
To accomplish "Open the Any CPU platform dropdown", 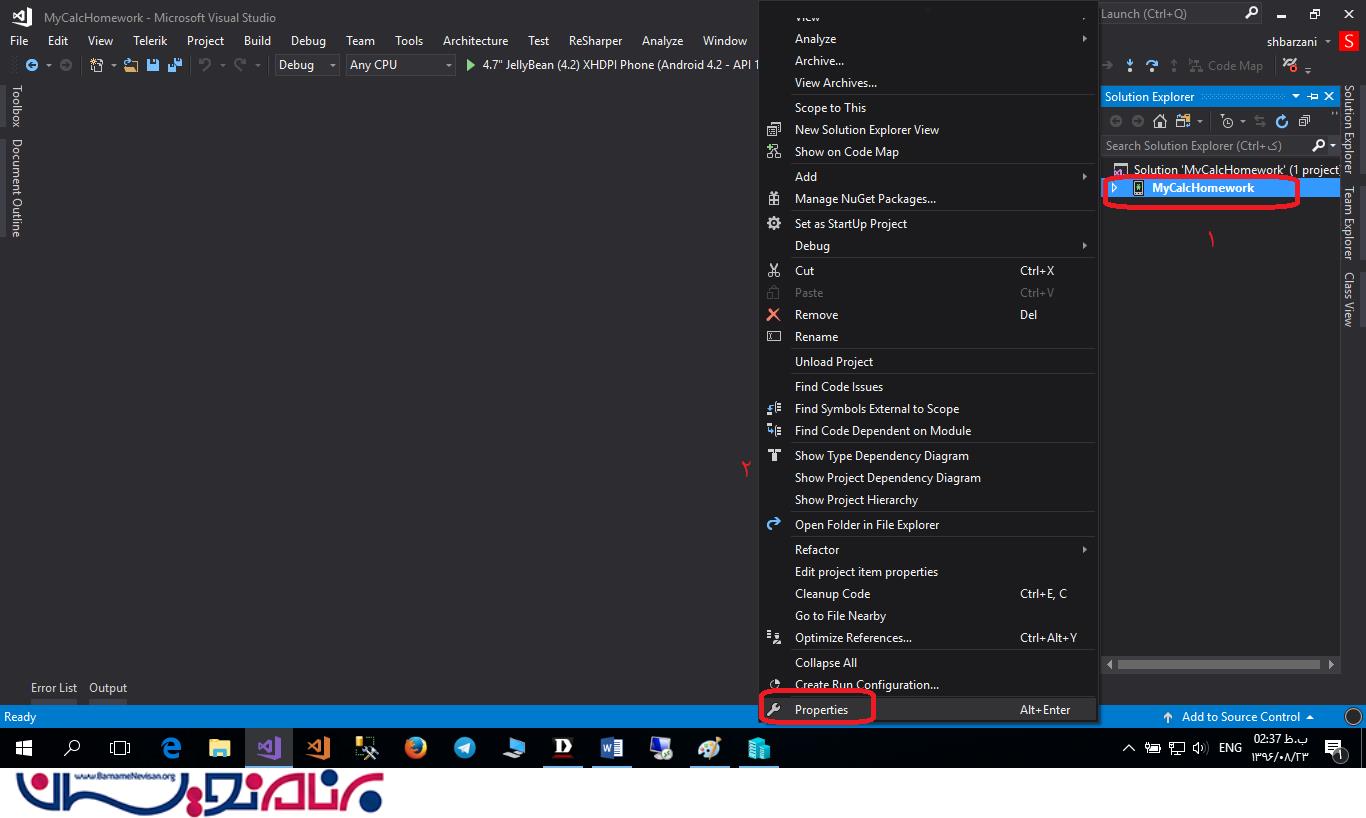I will click(400, 65).
